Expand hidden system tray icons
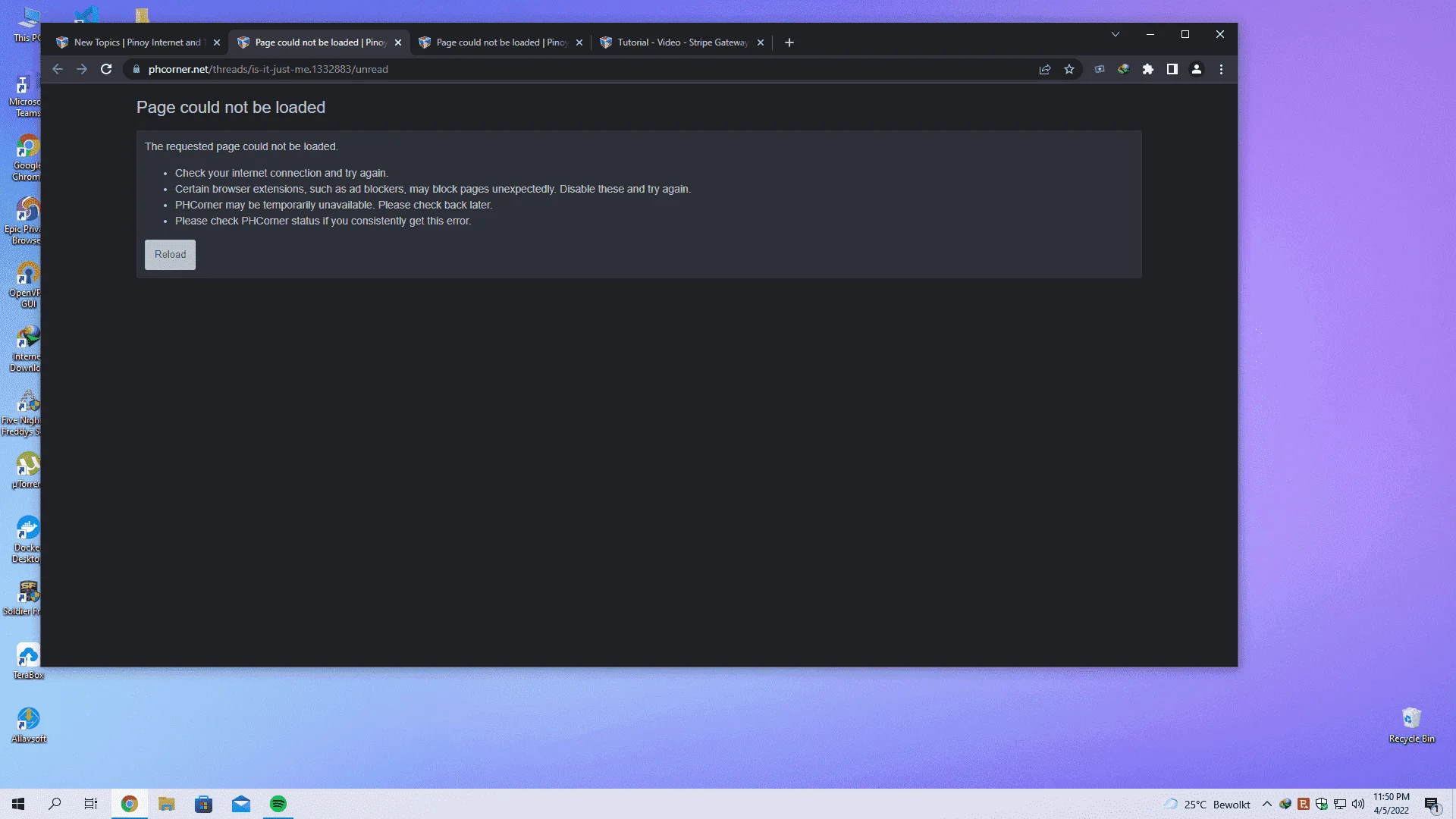1456x819 pixels. point(1267,804)
